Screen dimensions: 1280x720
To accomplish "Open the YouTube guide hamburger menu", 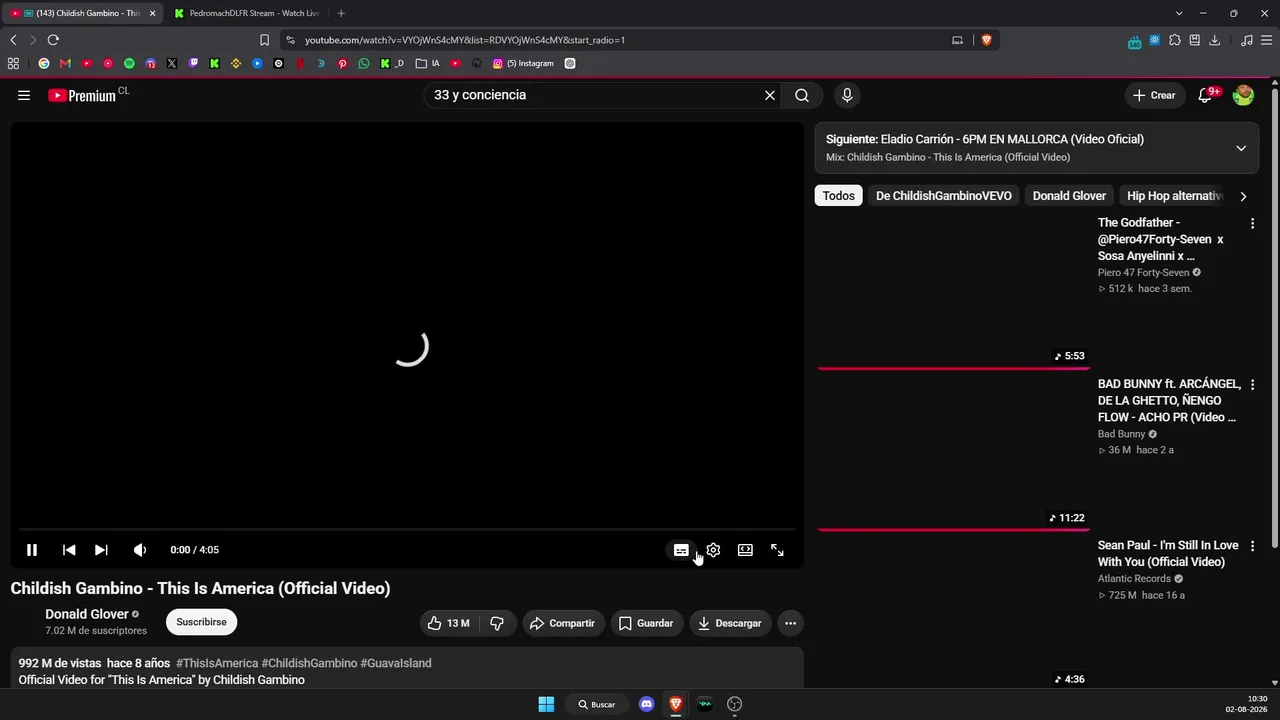I will pos(24,95).
